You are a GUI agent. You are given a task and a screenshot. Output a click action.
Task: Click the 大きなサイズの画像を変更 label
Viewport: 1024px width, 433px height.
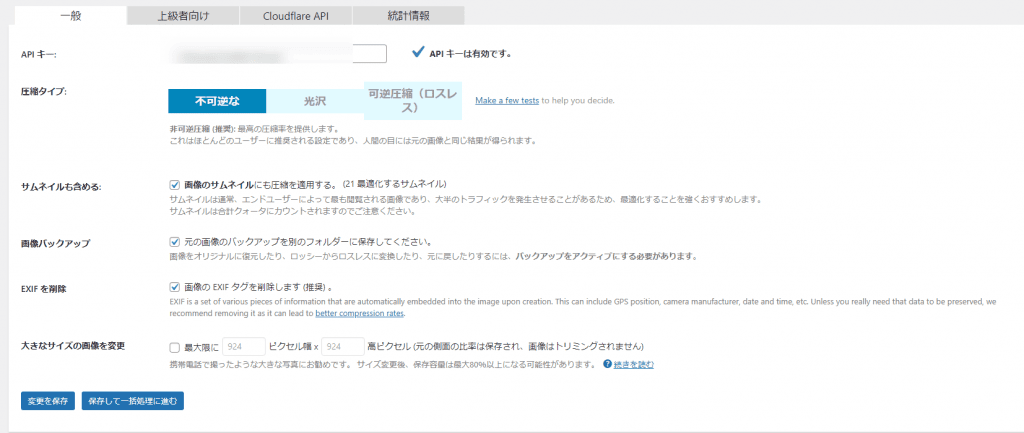click(x=72, y=345)
